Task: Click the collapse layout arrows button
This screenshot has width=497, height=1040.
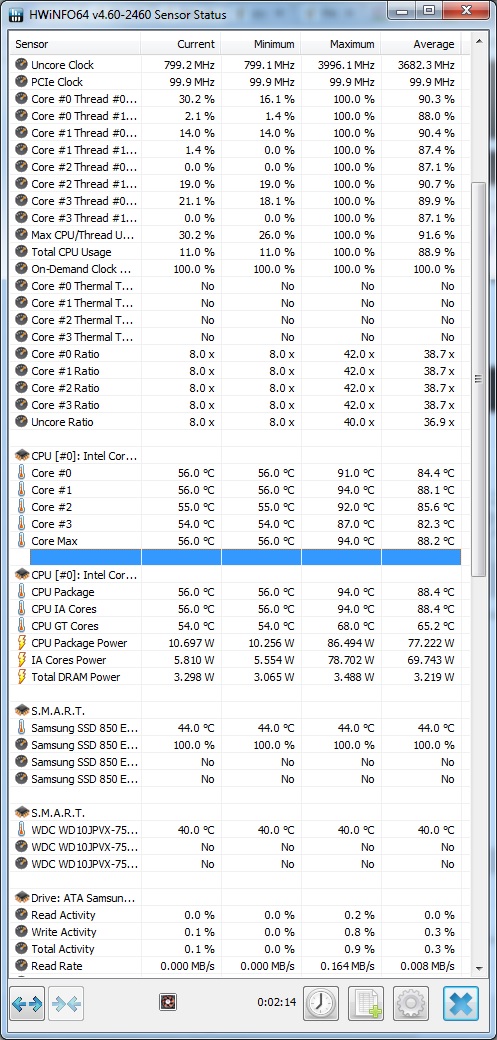Action: click(66, 1004)
